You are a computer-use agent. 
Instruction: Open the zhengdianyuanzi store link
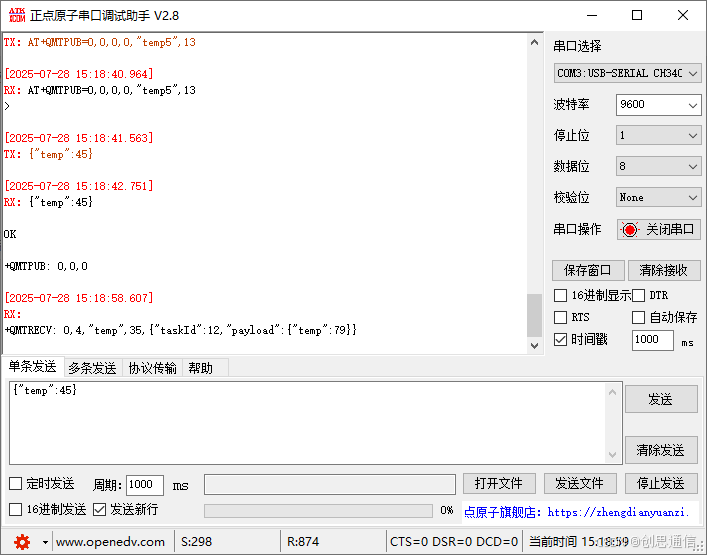[x=576, y=513]
